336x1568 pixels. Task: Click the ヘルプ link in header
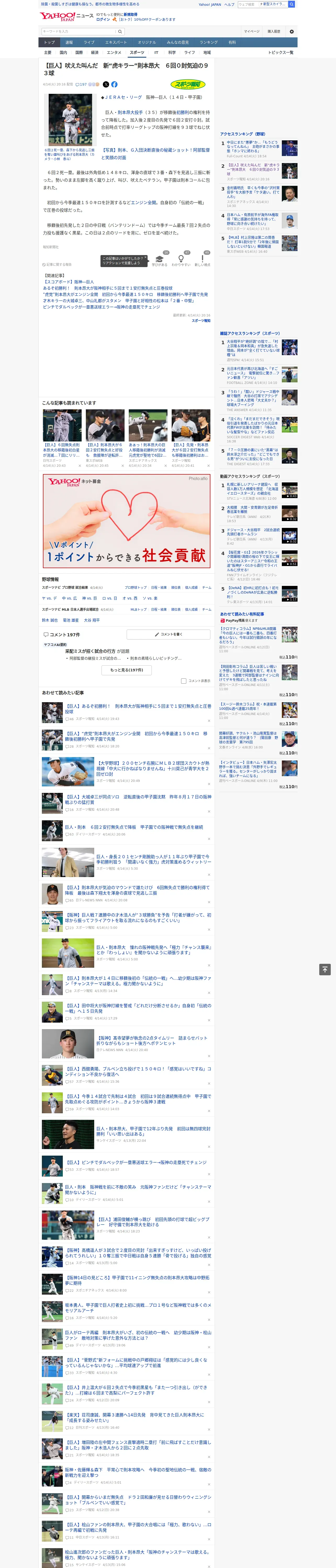(x=229, y=4)
